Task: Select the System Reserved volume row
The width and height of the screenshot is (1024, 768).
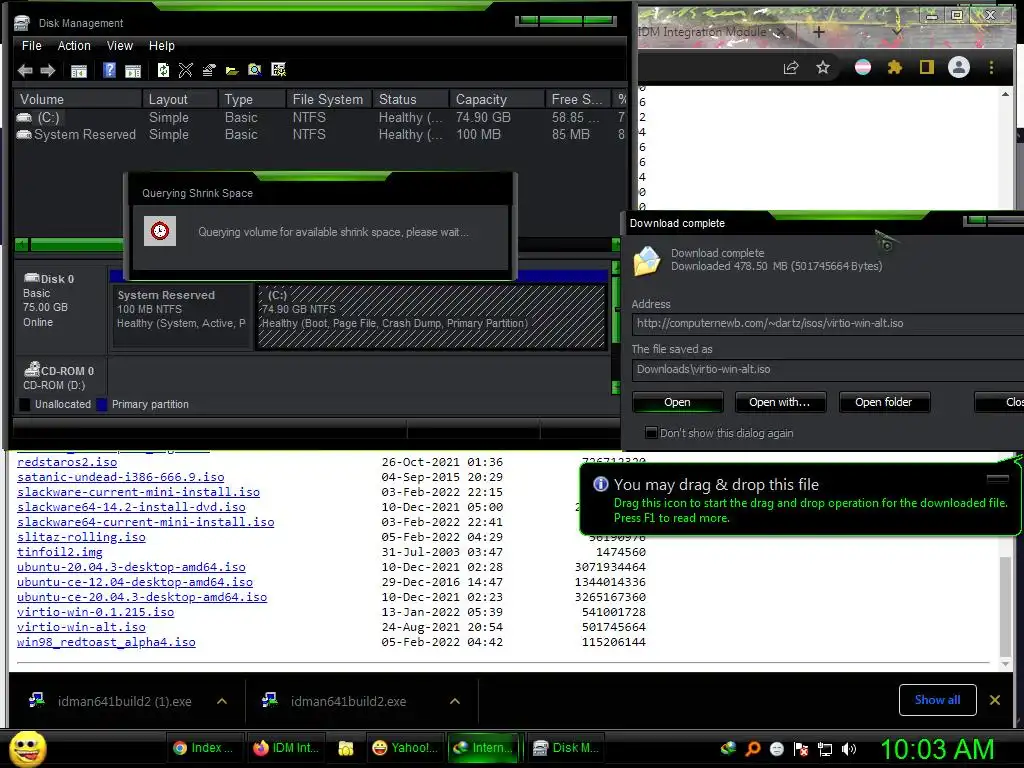Action: click(x=320, y=135)
